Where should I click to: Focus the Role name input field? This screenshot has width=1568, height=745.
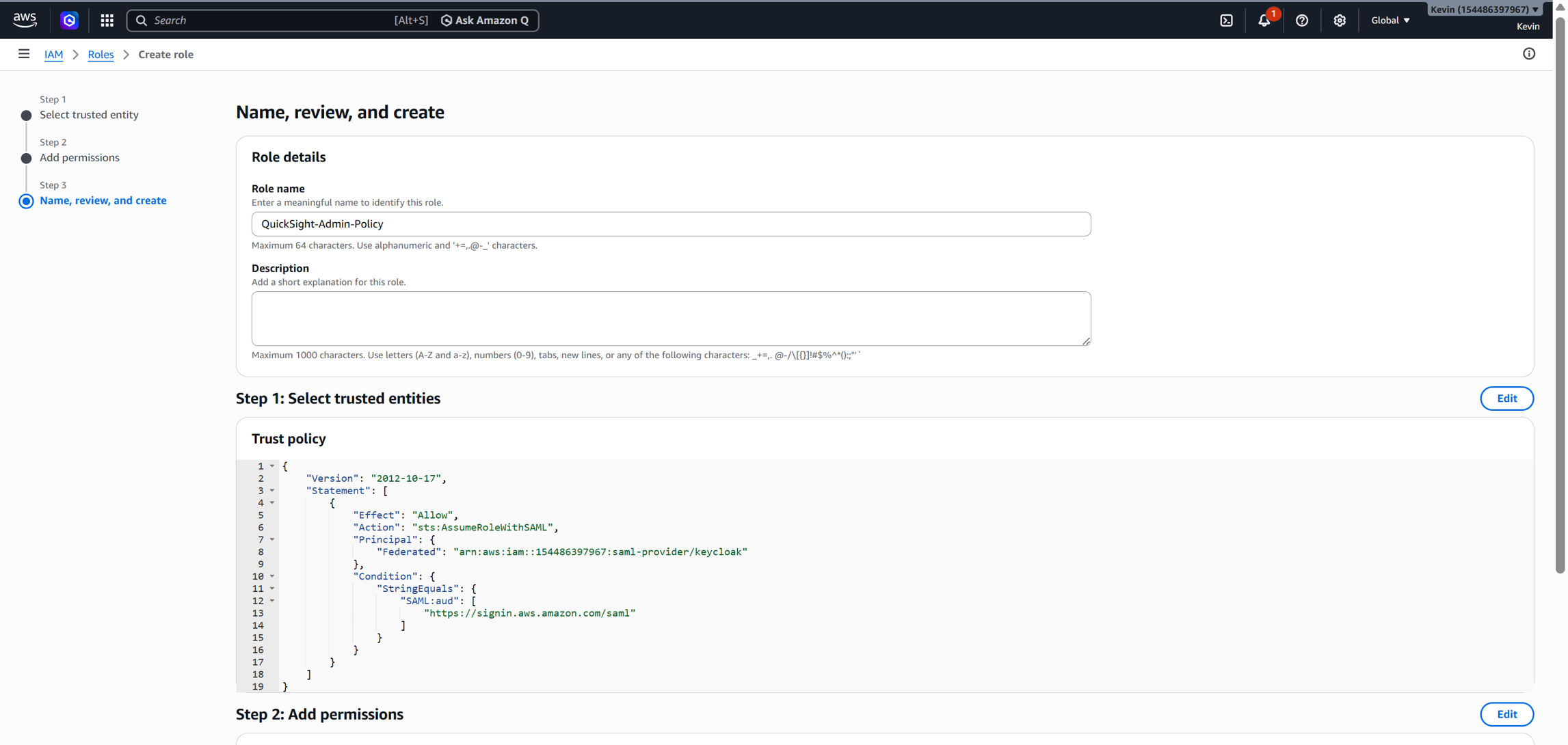click(x=671, y=224)
